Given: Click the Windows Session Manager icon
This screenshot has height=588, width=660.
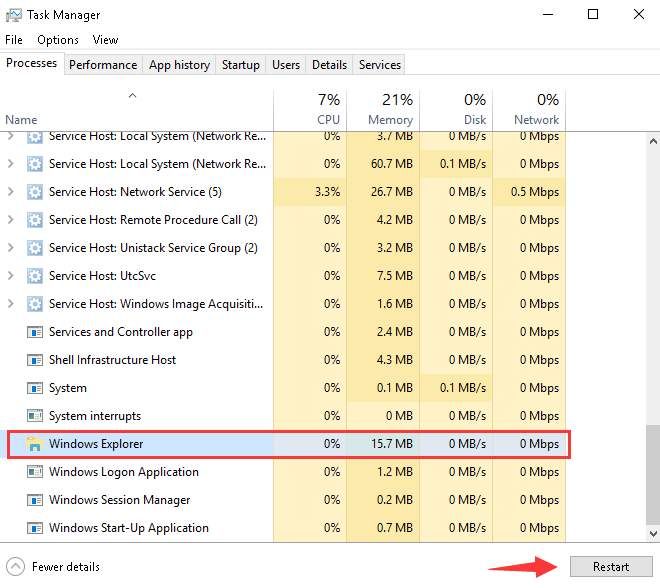Looking at the screenshot, I should tap(35, 500).
